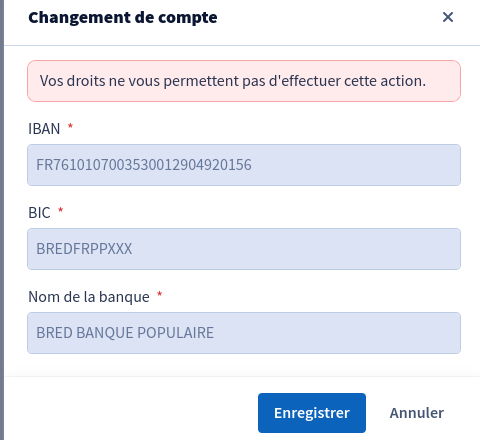Click the asterisk after Nom de la banque
480x440 pixels.
160,294
